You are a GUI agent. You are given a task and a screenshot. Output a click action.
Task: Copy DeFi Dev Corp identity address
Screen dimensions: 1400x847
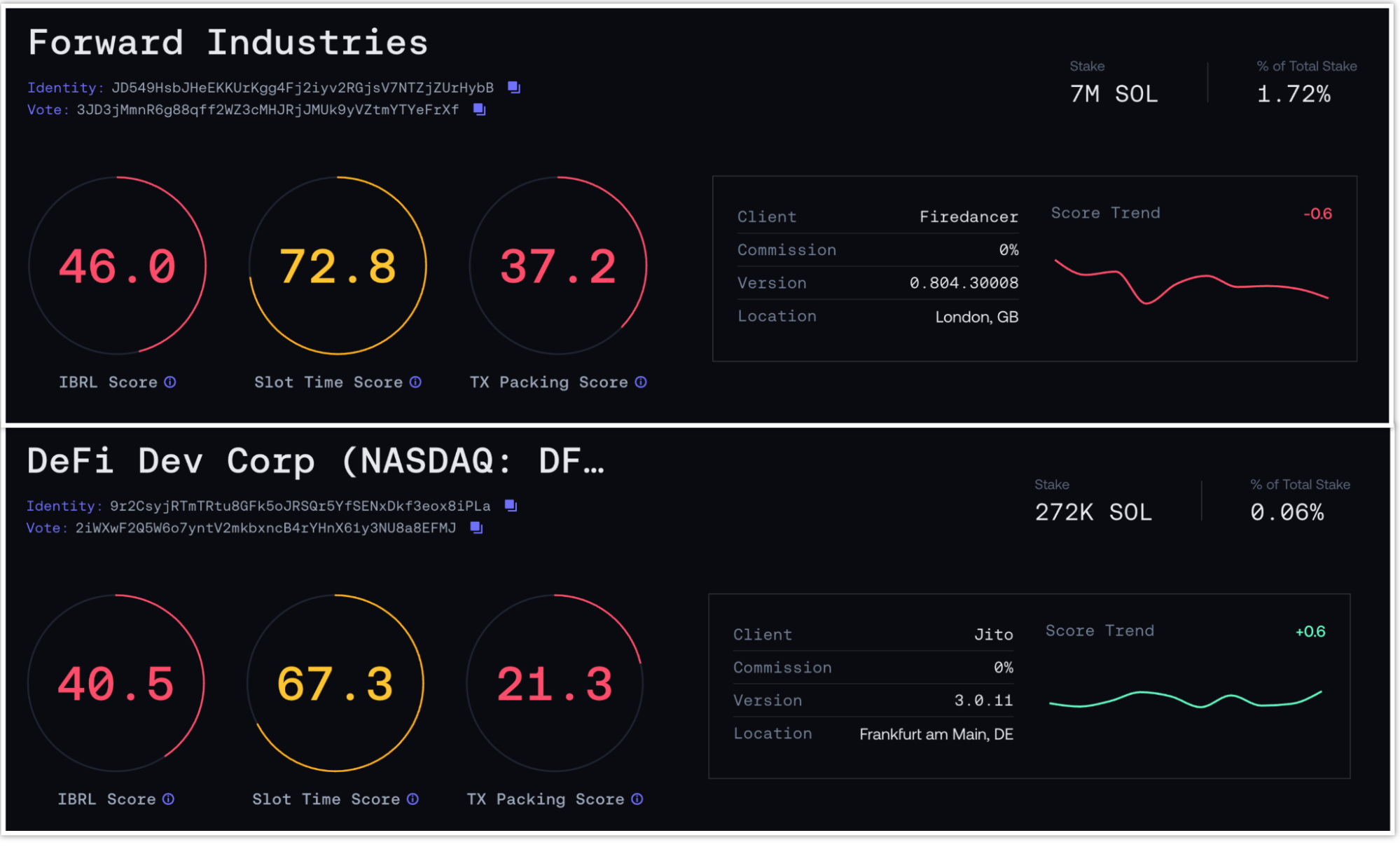pos(511,506)
